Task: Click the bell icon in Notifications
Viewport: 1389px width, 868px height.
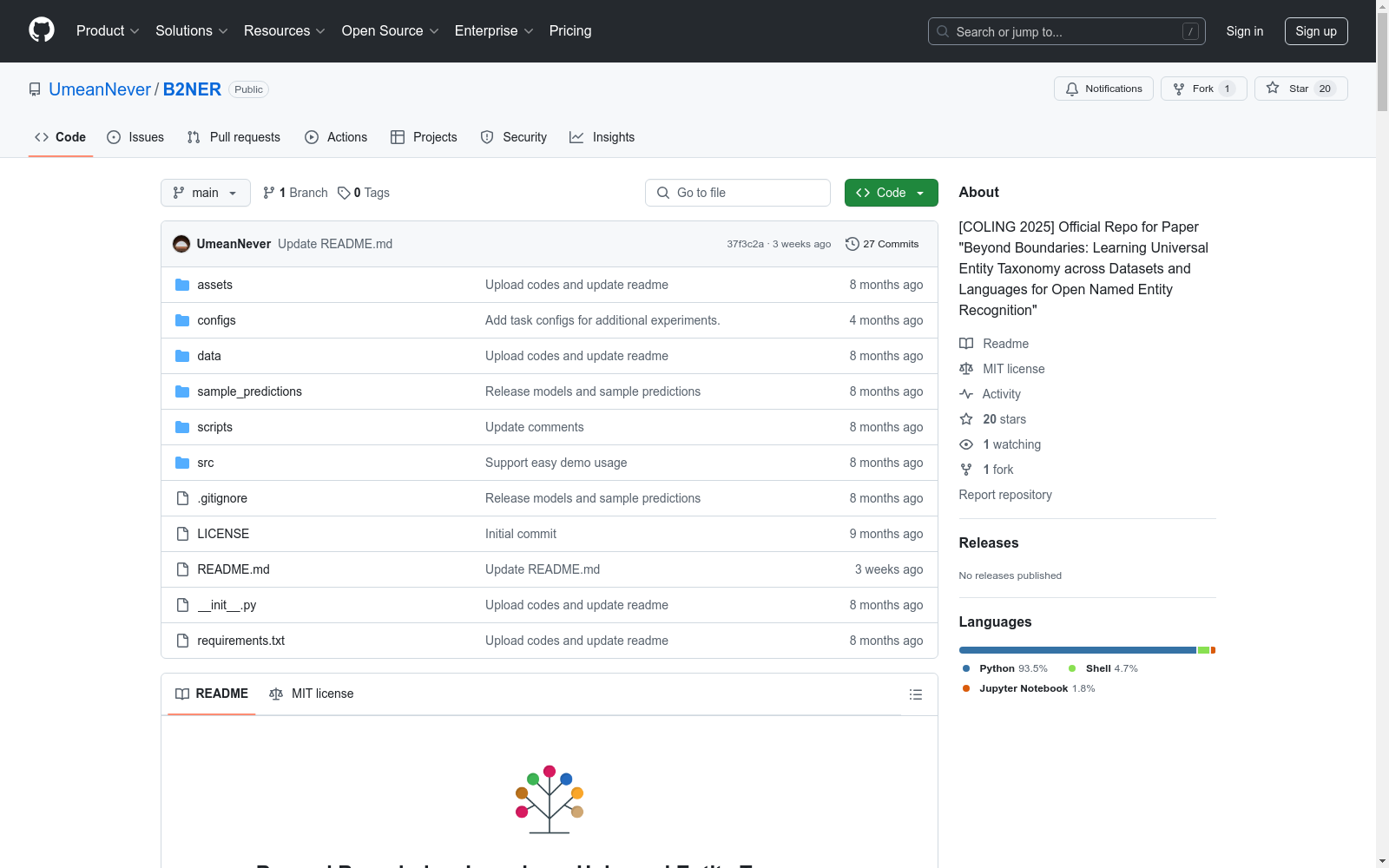Action: point(1072,89)
